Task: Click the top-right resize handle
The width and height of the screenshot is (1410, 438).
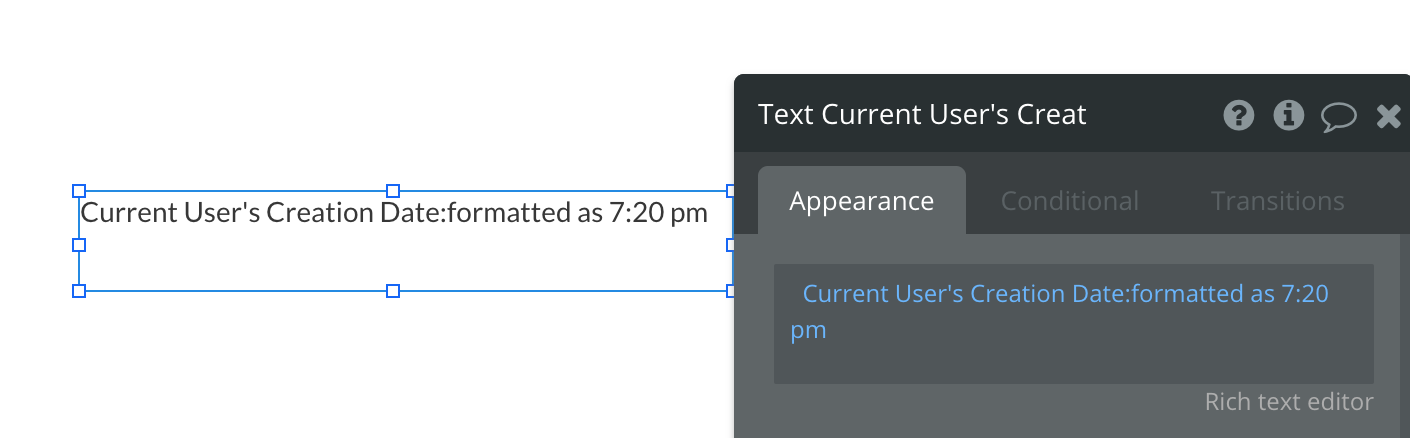Action: pyautogui.click(x=730, y=191)
